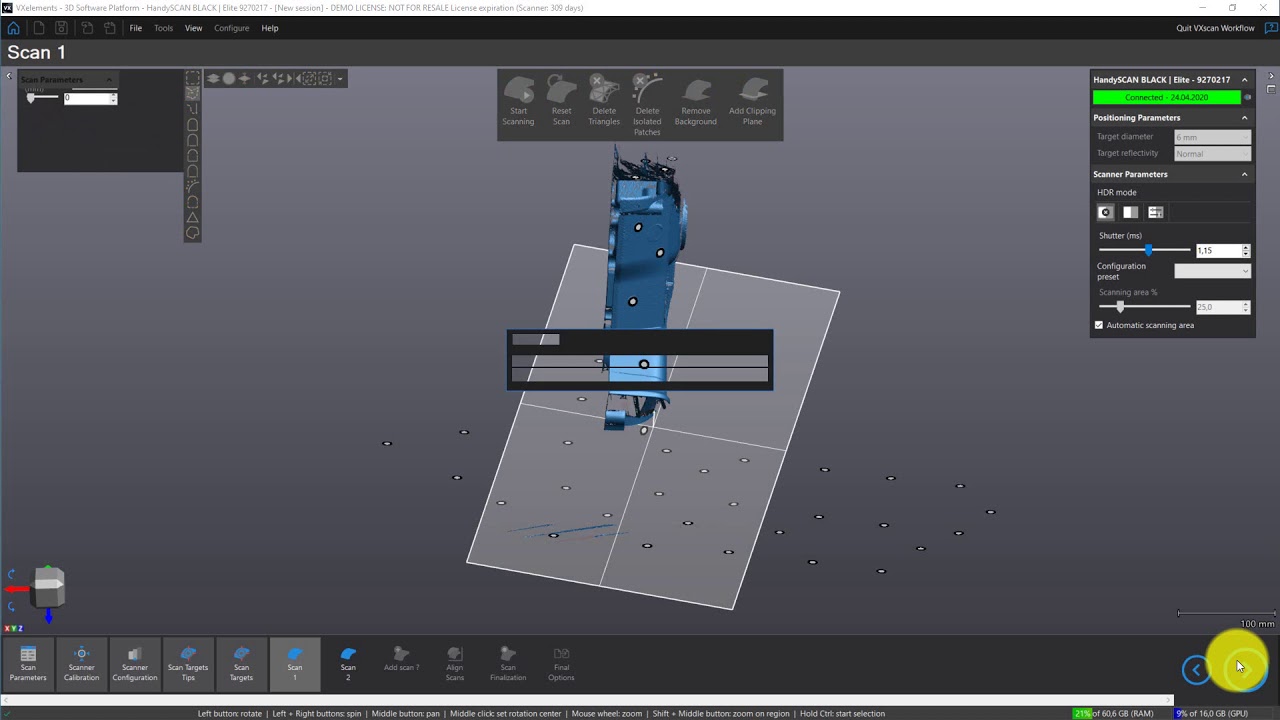The image size is (1280, 720).
Task: Open the Scanner Calibration step
Action: [x=81, y=664]
